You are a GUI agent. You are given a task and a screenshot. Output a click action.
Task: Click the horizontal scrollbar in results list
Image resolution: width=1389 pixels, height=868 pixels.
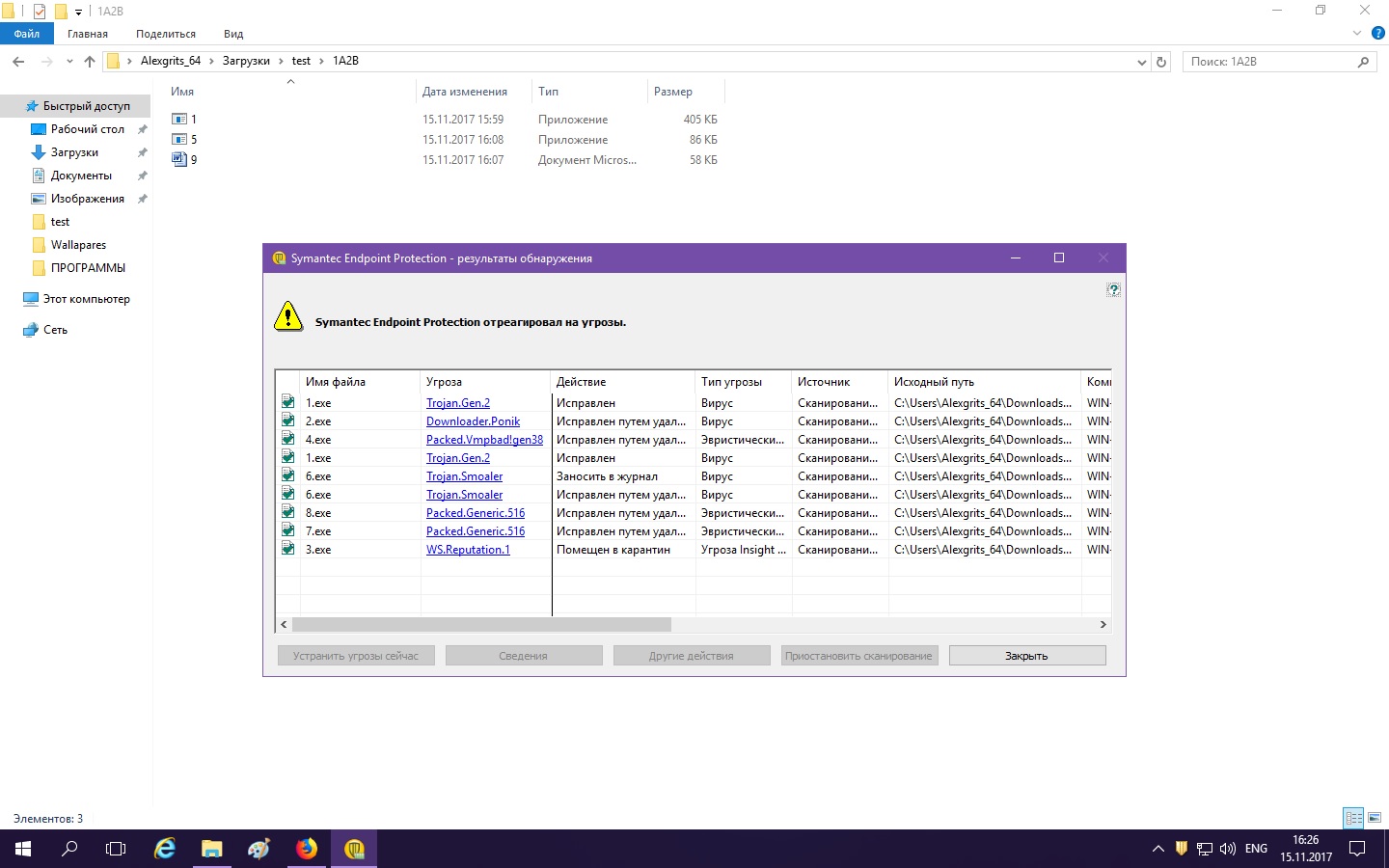(481, 624)
